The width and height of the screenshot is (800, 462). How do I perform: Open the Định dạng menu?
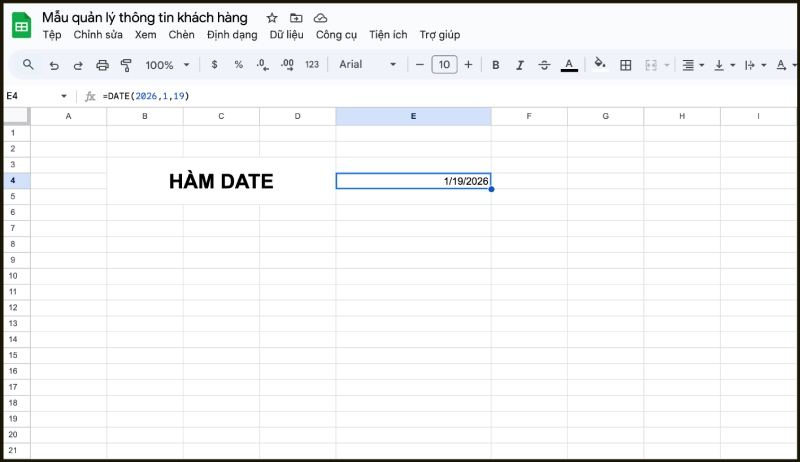(232, 35)
